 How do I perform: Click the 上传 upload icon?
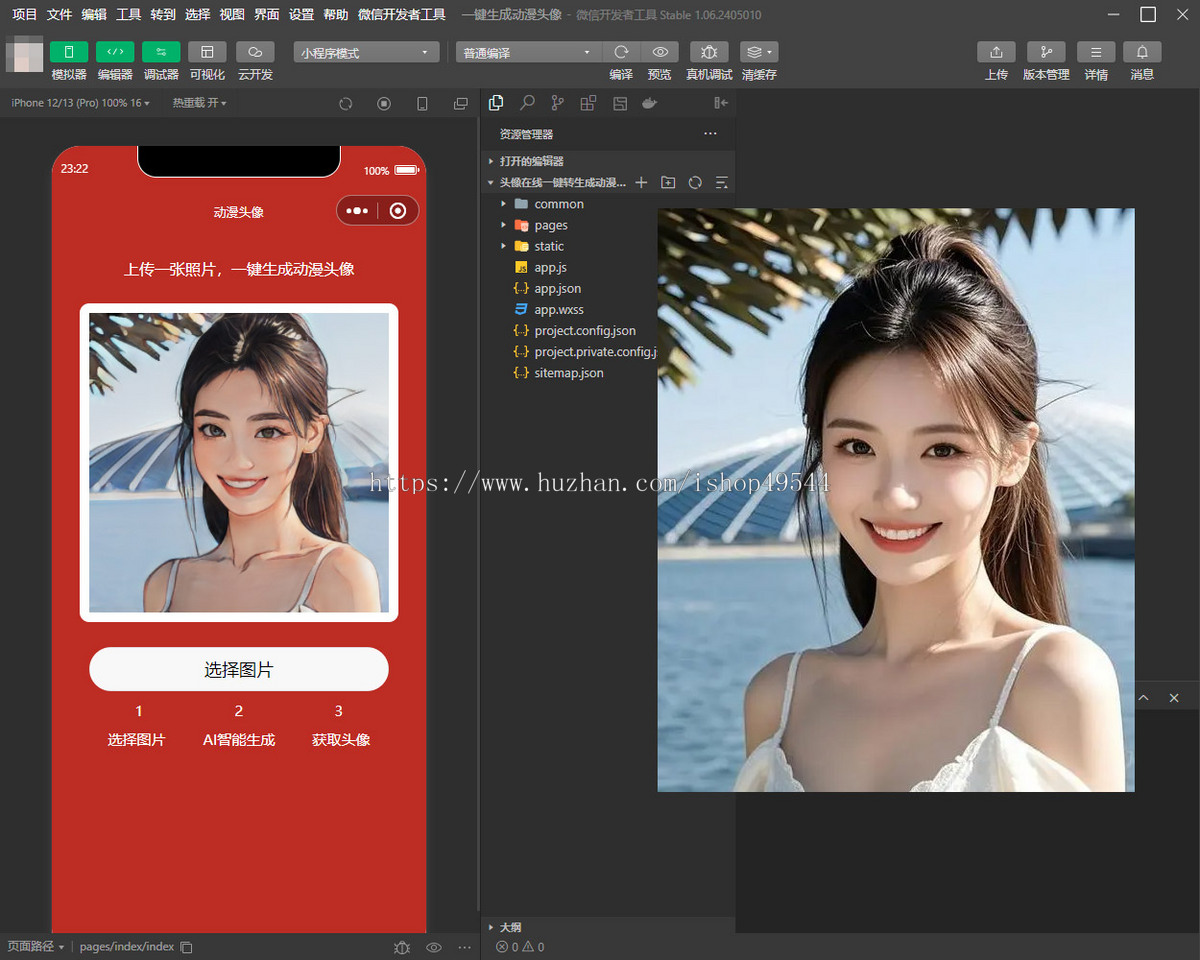(x=996, y=52)
